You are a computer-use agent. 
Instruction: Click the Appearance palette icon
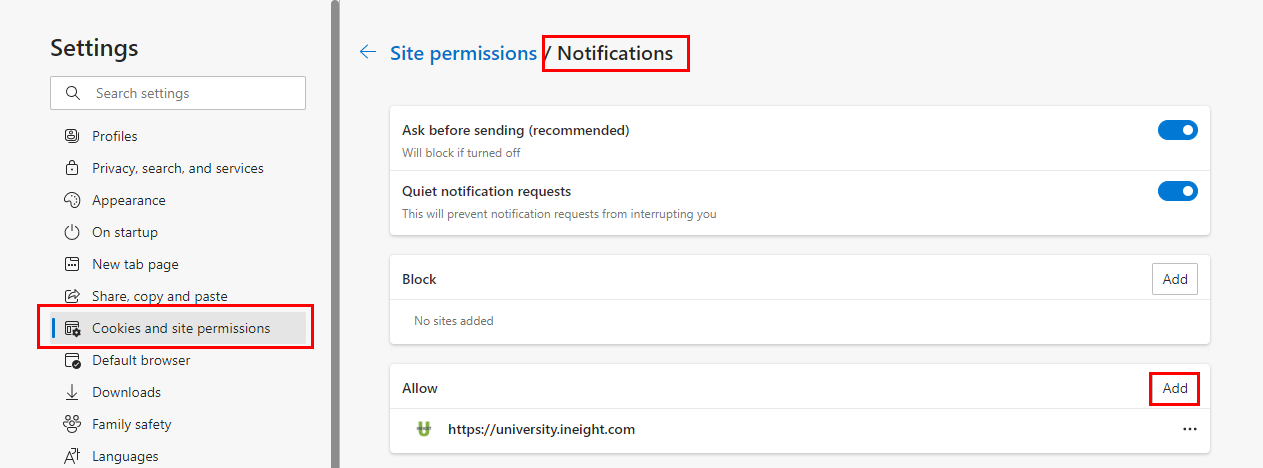[72, 200]
